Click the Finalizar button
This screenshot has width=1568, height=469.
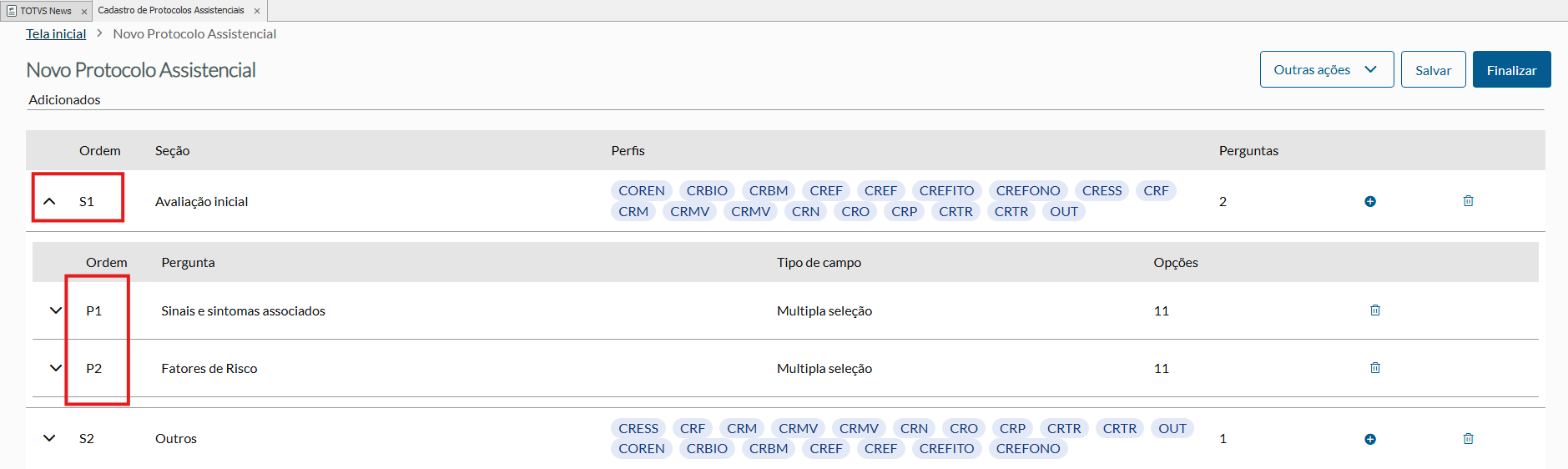point(1511,70)
